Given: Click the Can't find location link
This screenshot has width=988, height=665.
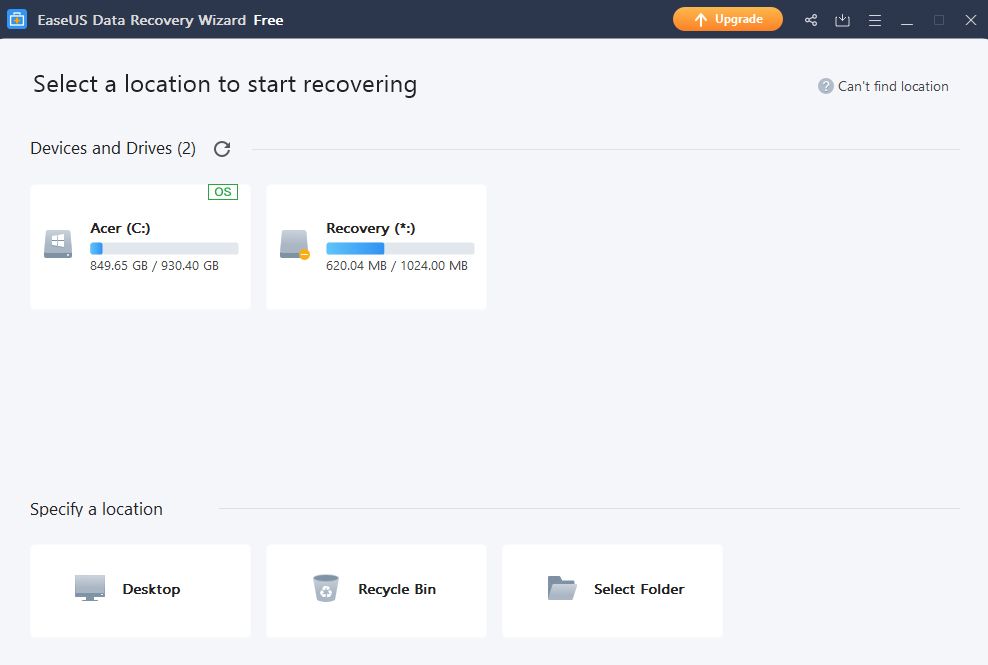Looking at the screenshot, I should click(x=892, y=86).
